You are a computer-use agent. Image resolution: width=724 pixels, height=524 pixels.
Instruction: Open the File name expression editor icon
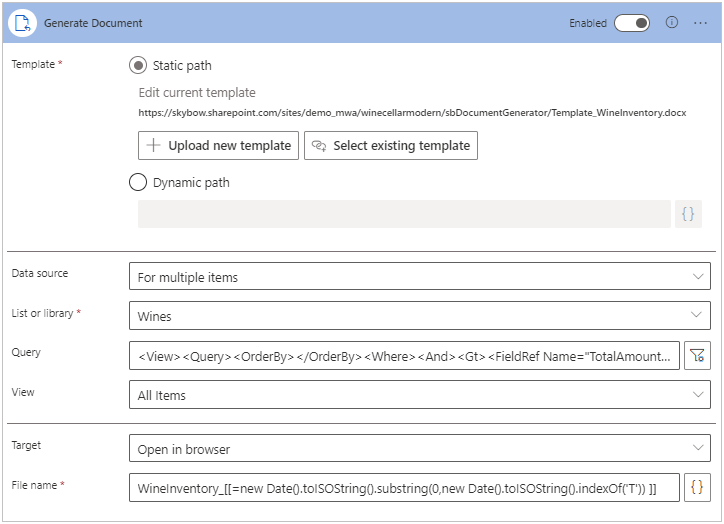[698, 487]
